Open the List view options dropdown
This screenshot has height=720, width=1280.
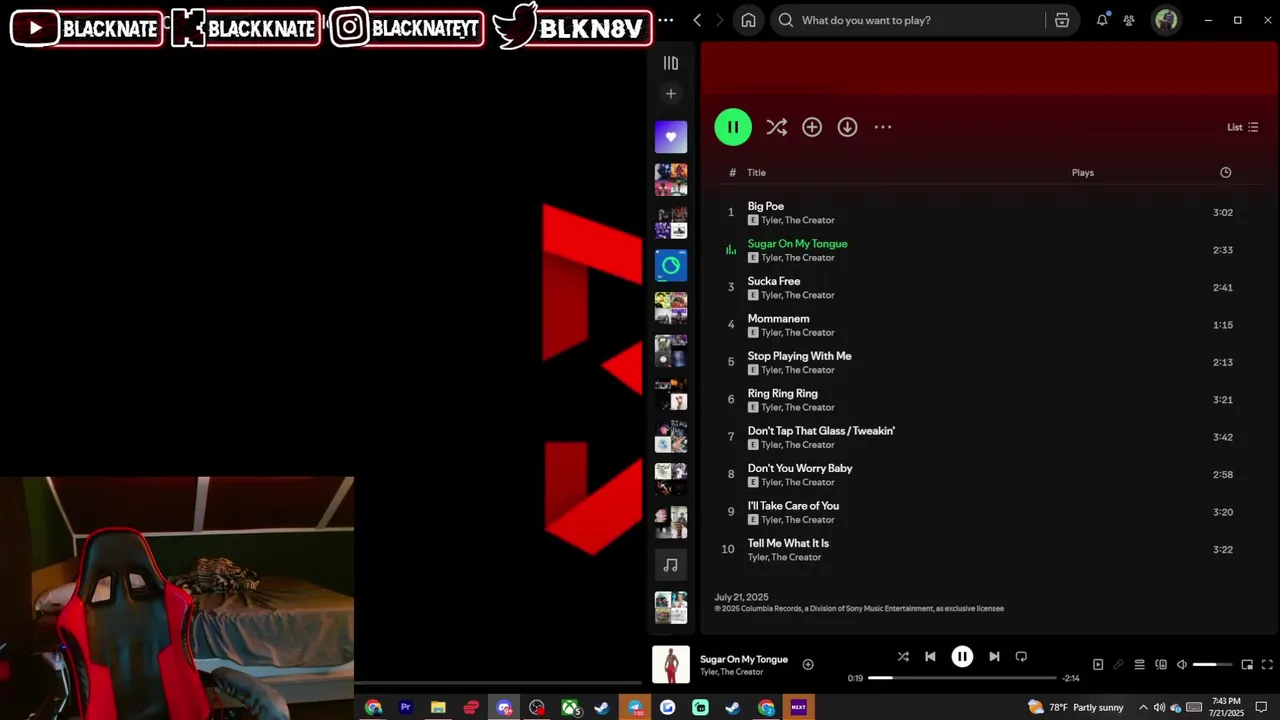click(x=1243, y=127)
